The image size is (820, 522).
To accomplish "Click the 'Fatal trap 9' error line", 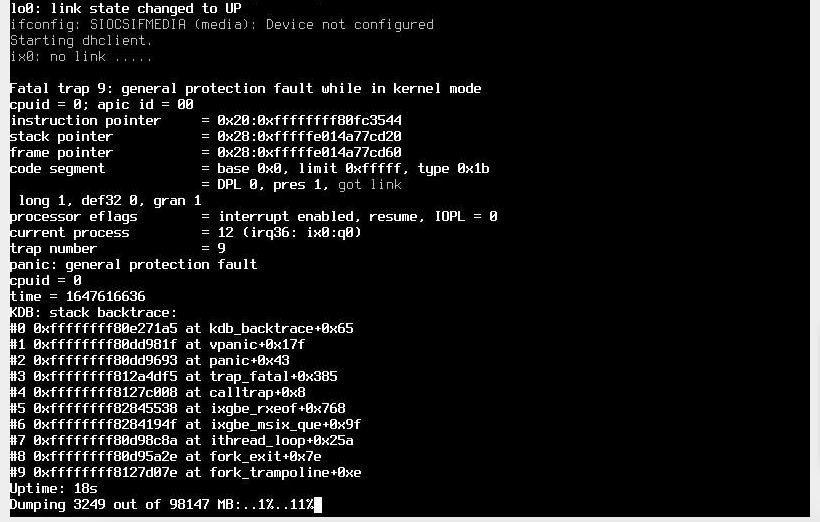I will [245, 88].
